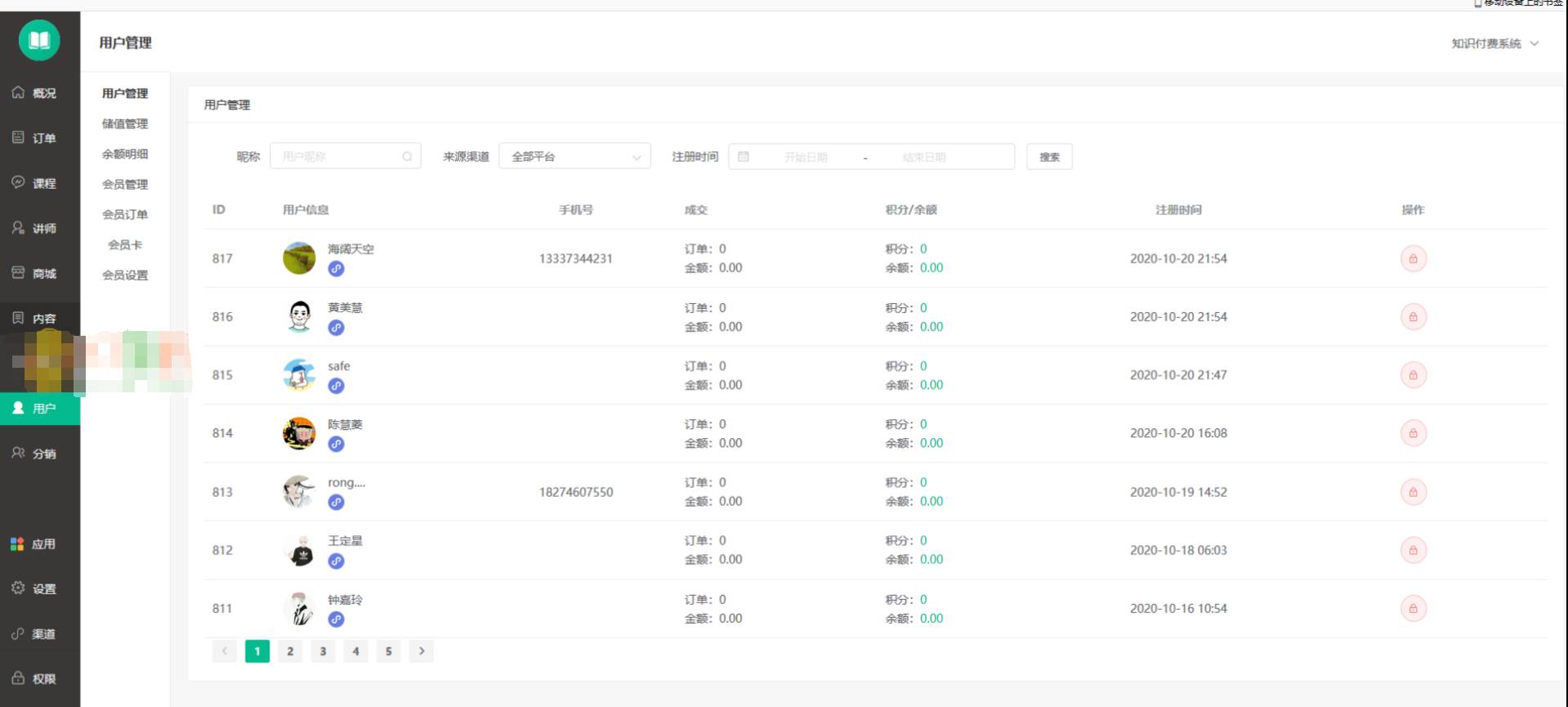Select 会员卡 submenu item

125,244
